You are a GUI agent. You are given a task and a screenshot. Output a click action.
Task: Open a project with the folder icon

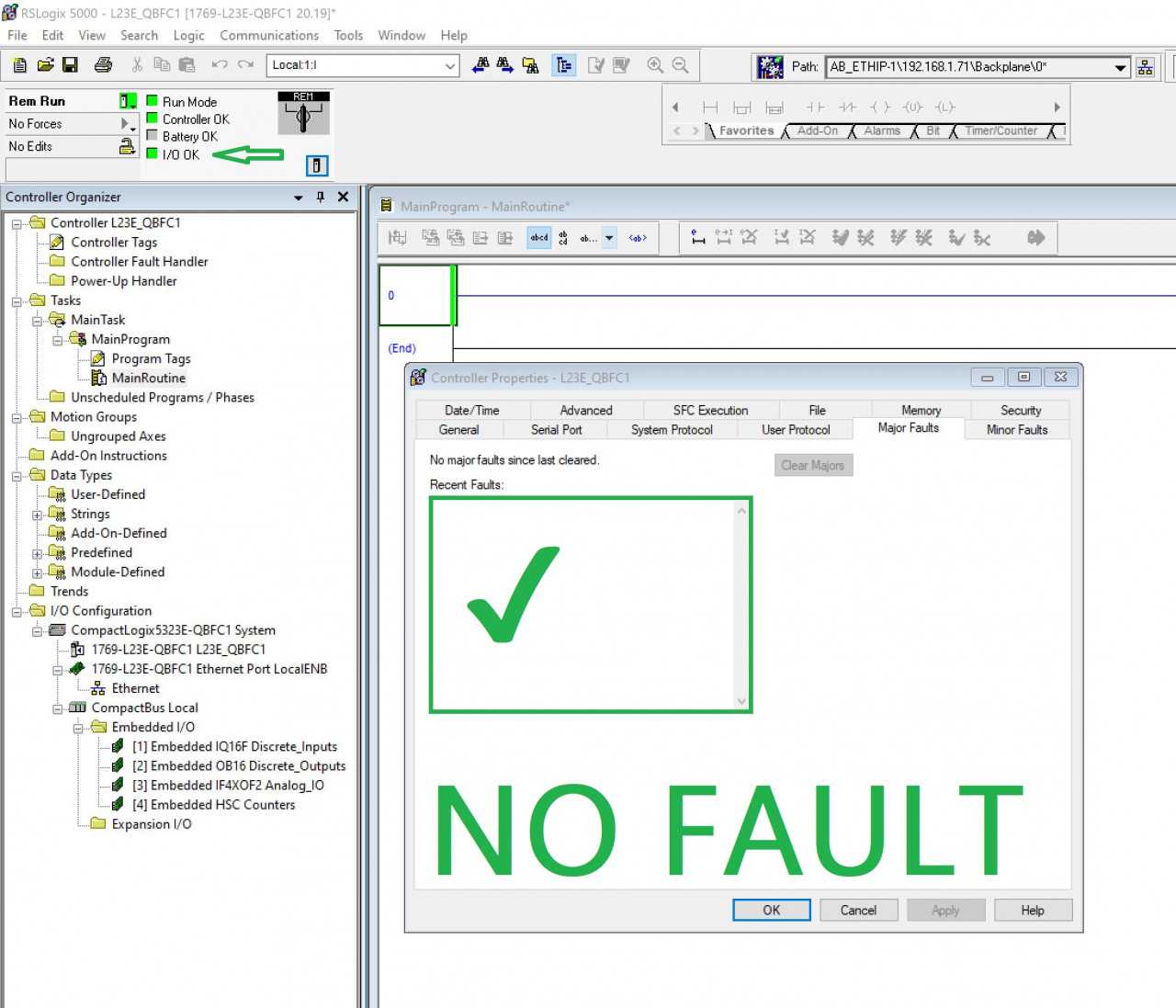(x=45, y=65)
